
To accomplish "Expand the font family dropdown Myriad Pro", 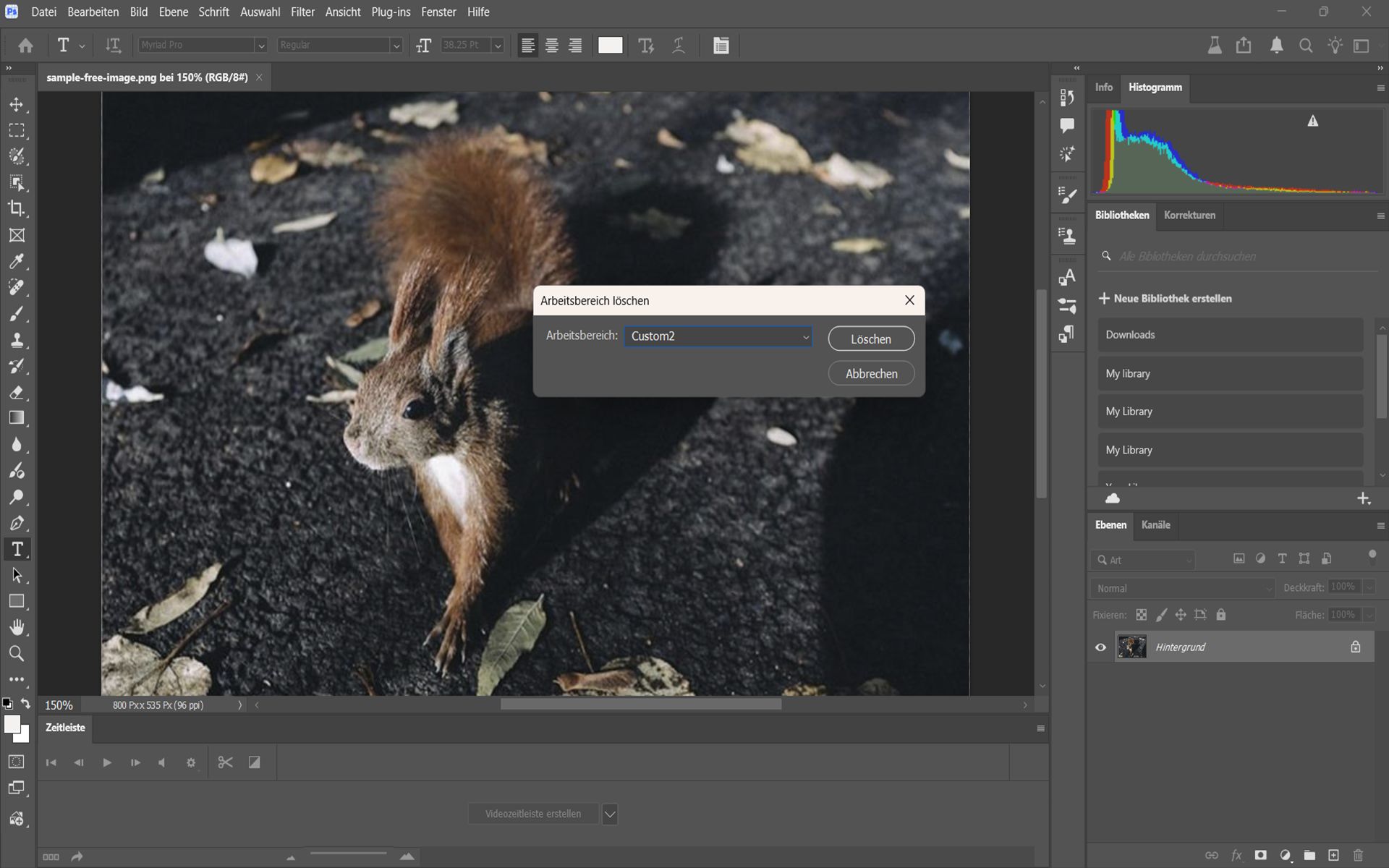I will pos(261,45).
